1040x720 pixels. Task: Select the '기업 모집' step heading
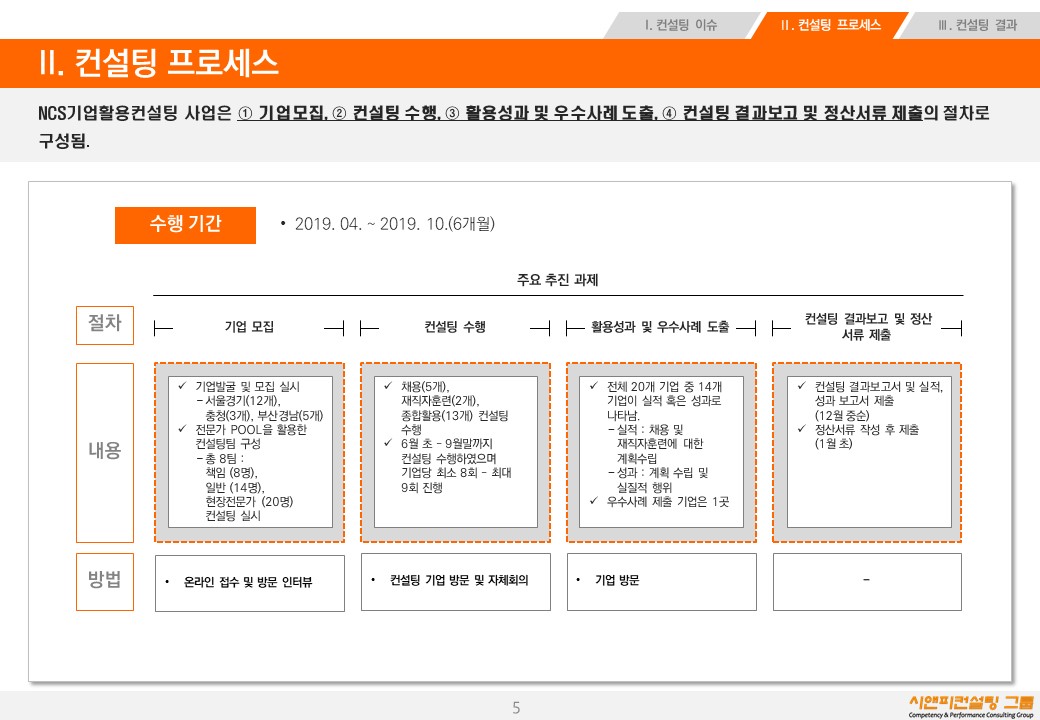[x=249, y=327]
